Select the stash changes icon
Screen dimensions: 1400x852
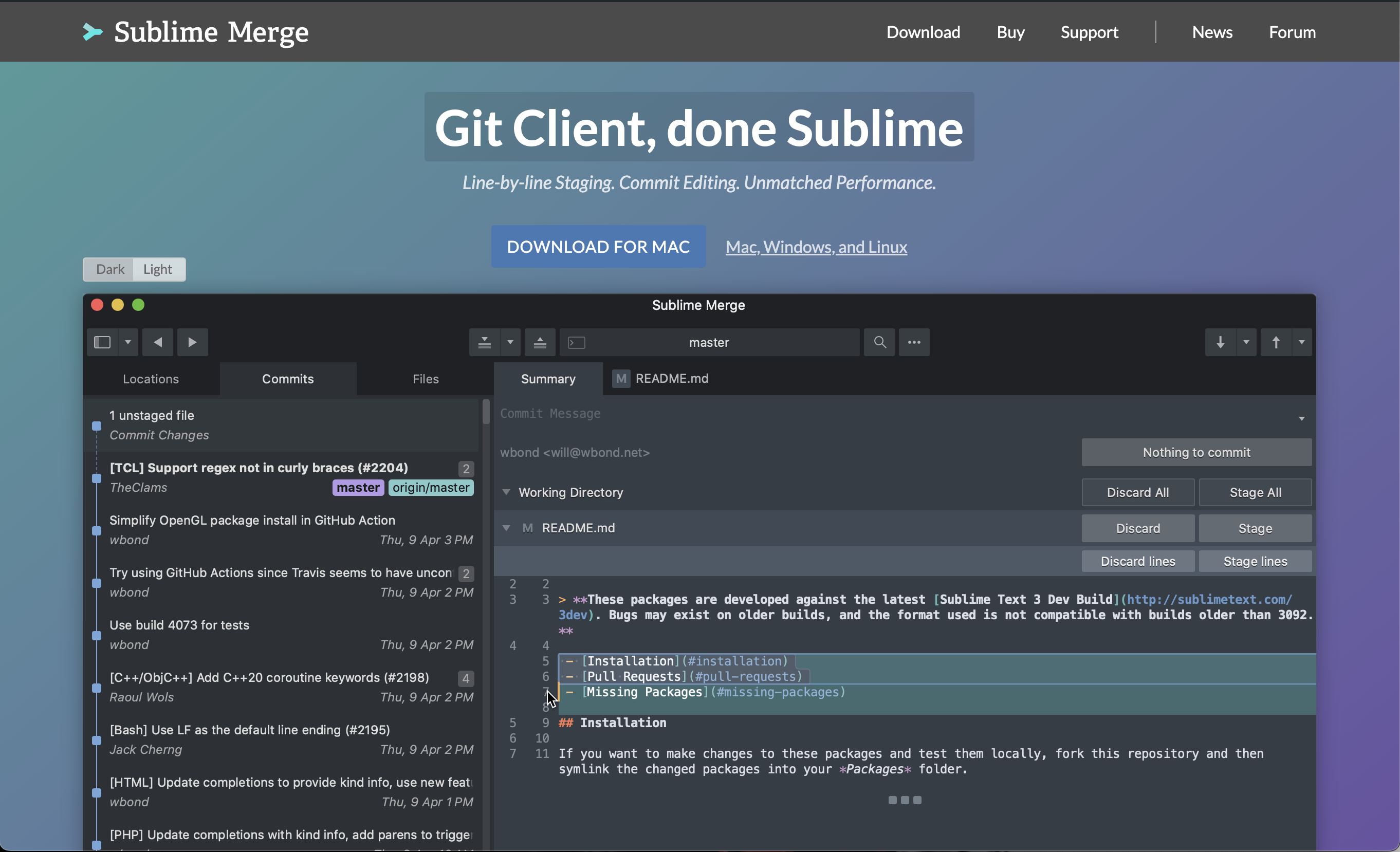[484, 342]
